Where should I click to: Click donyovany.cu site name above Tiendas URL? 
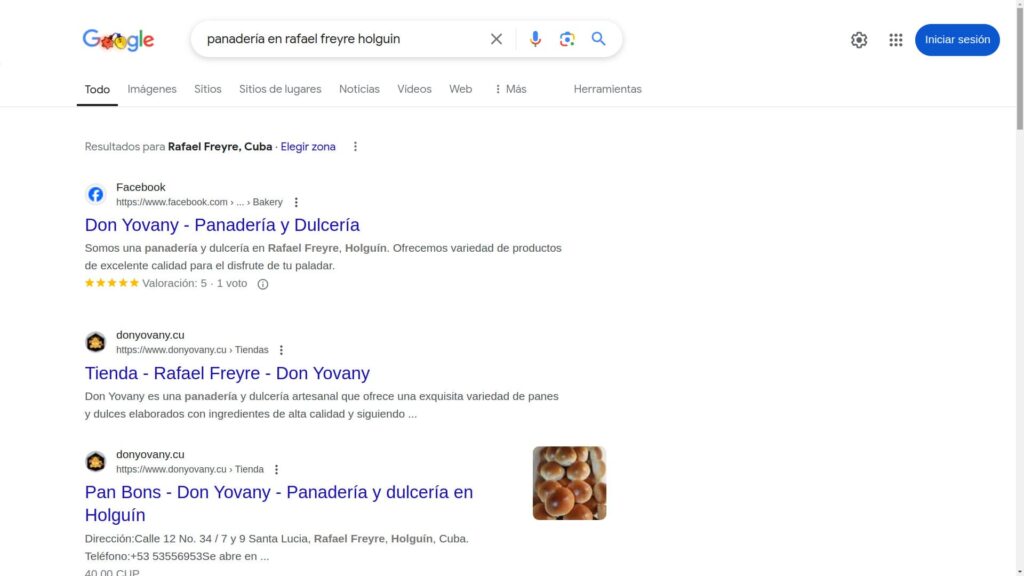(150, 335)
